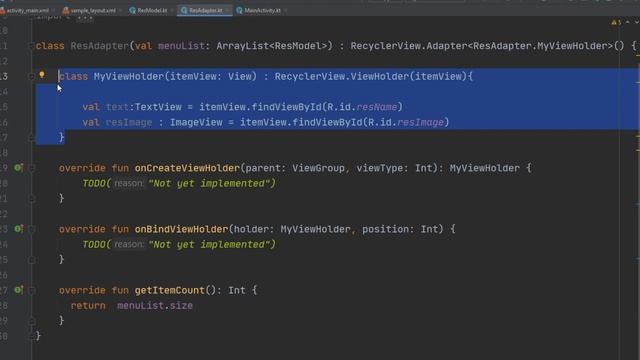
Task: Collapse the ResAdapter class fold marker
Action: point(31,46)
